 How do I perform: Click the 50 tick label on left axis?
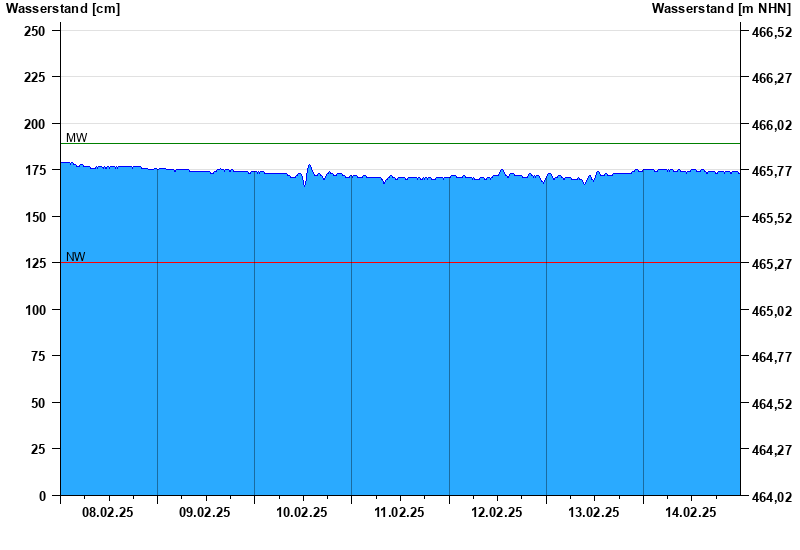click(38, 403)
